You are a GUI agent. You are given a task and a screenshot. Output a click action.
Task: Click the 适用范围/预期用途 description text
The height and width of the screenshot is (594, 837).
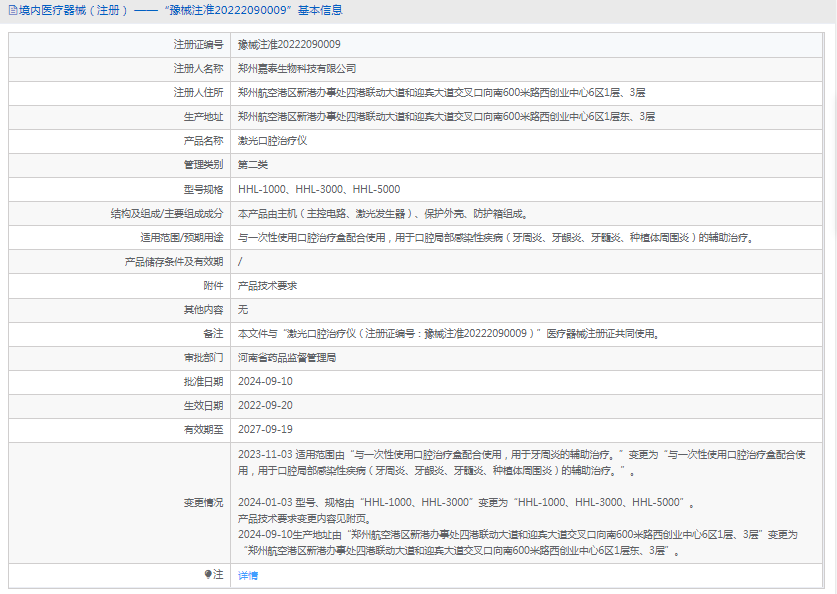496,237
